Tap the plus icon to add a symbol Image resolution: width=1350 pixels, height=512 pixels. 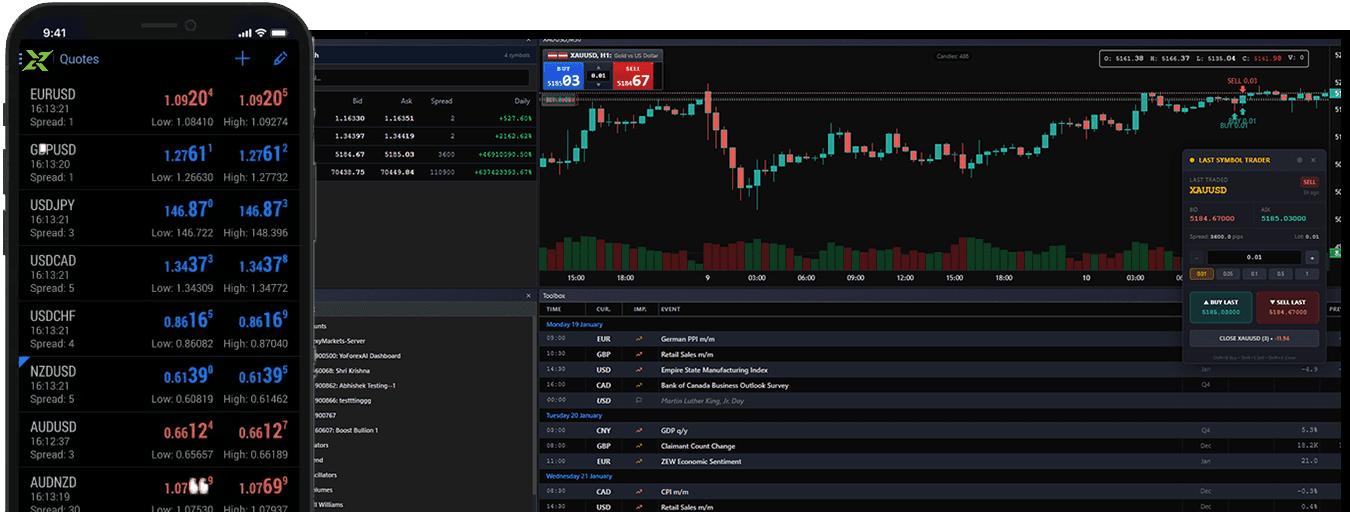click(242, 59)
